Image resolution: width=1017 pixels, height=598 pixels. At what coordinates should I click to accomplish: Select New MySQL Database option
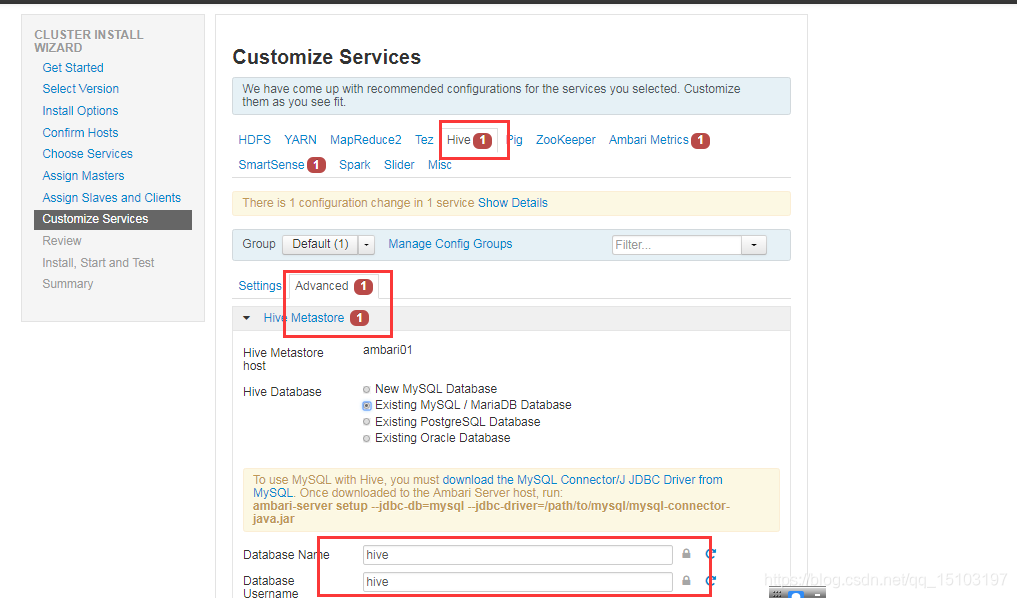(x=366, y=389)
